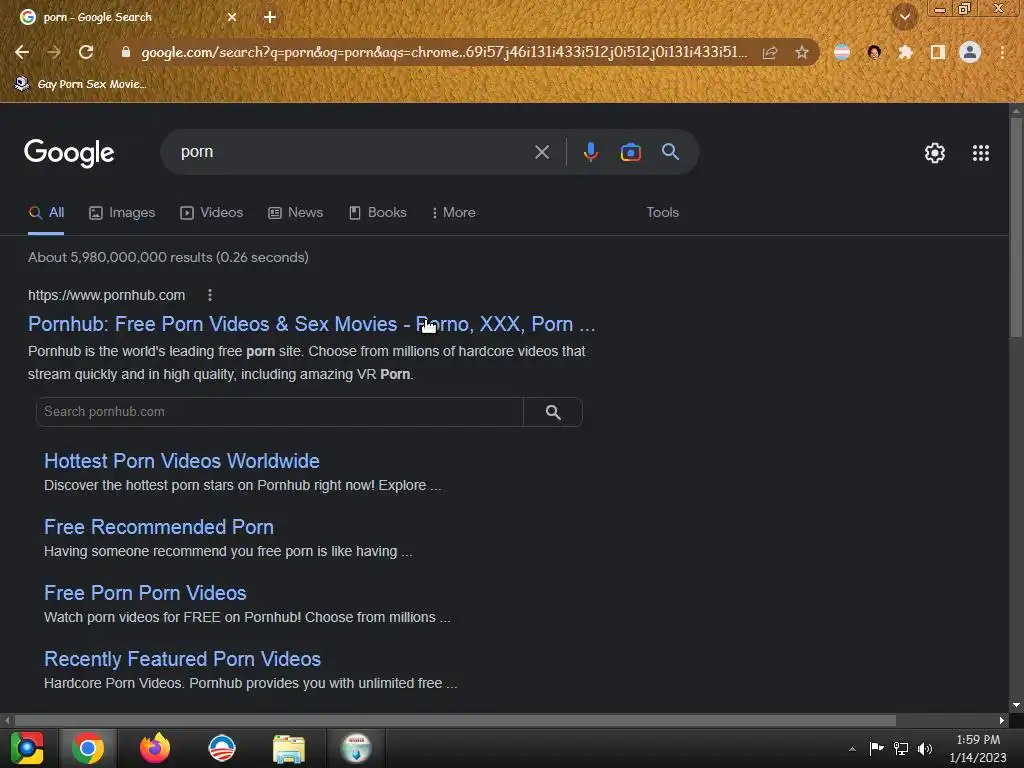Switch to the News tab

pyautogui.click(x=296, y=212)
